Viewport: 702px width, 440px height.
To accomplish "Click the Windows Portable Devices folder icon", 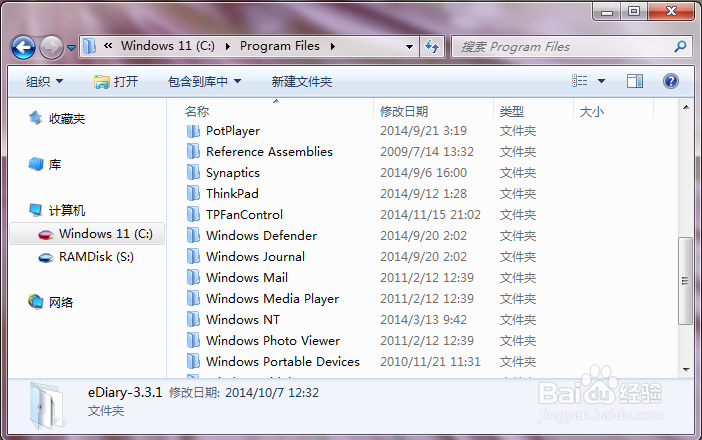I will click(193, 362).
